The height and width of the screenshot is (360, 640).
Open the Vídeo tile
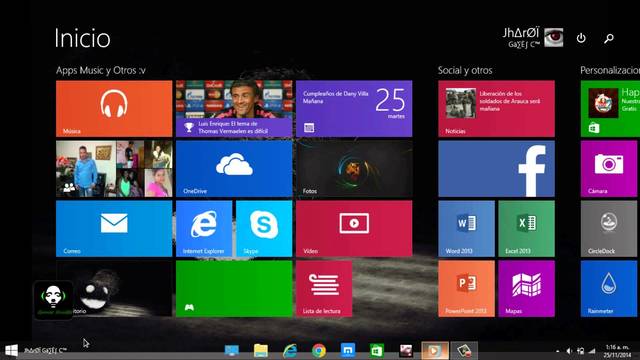[354, 229]
